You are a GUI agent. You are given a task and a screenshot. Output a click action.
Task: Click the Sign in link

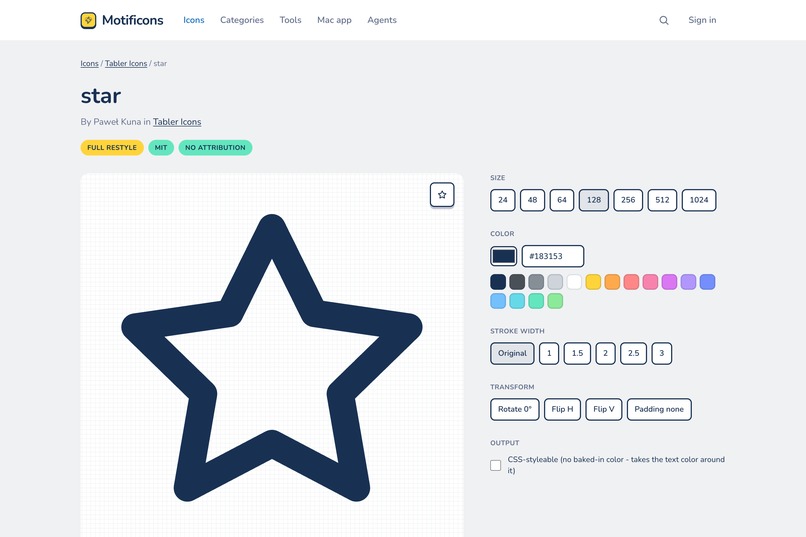pyautogui.click(x=702, y=20)
